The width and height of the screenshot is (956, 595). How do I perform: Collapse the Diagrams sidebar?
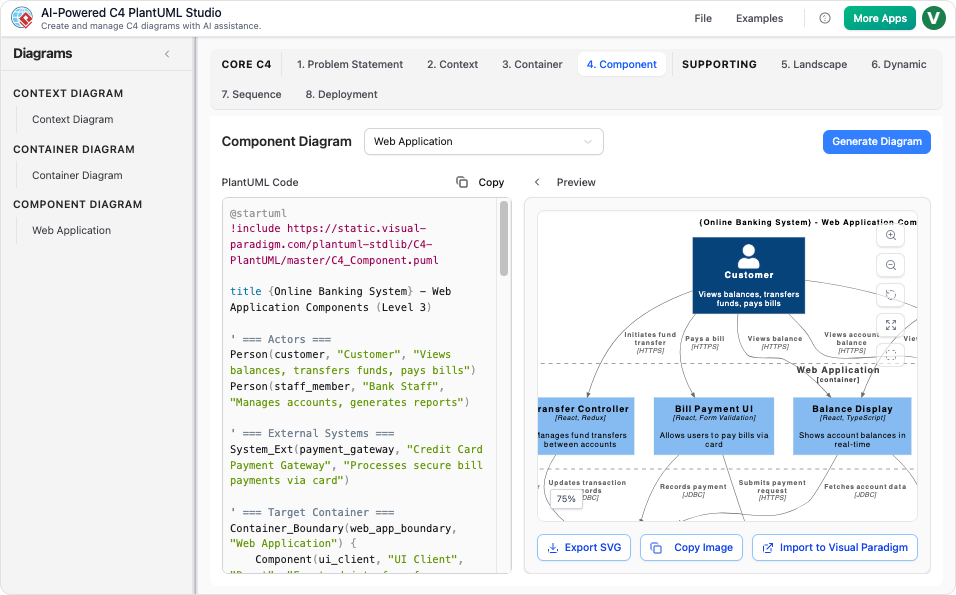[169, 54]
